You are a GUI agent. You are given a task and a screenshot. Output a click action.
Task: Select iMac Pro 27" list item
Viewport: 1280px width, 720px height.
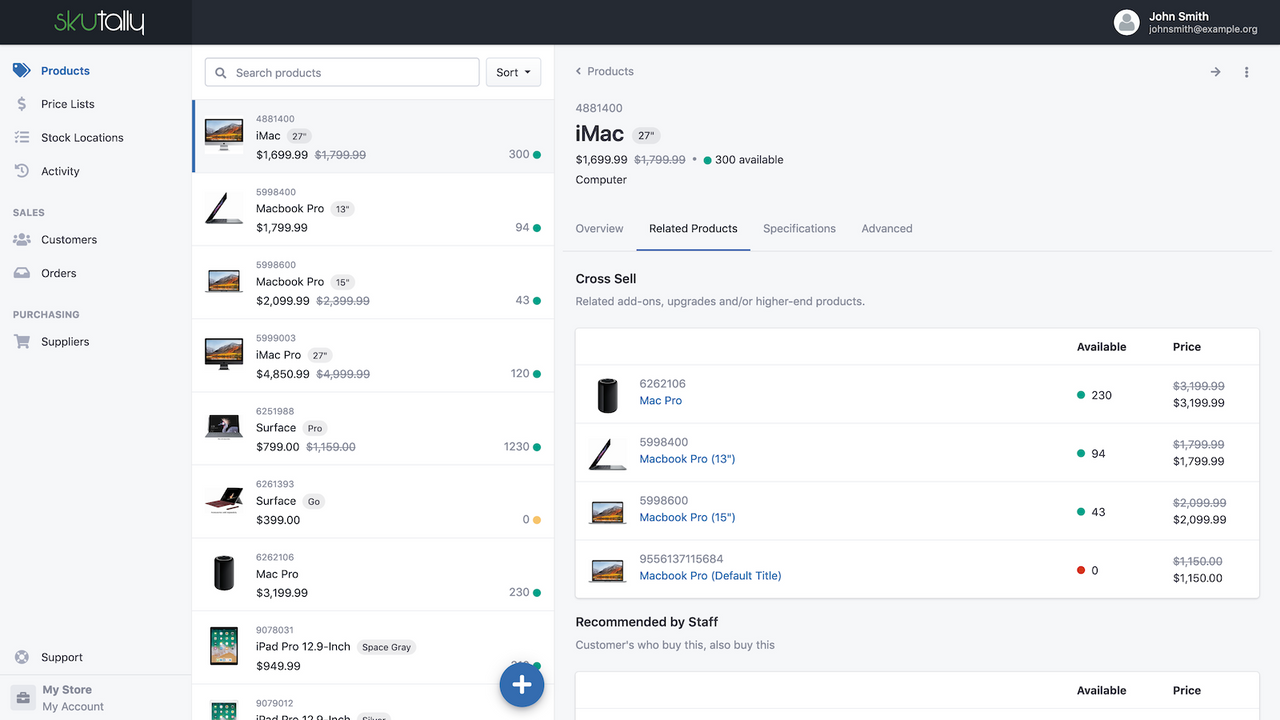pyautogui.click(x=373, y=355)
